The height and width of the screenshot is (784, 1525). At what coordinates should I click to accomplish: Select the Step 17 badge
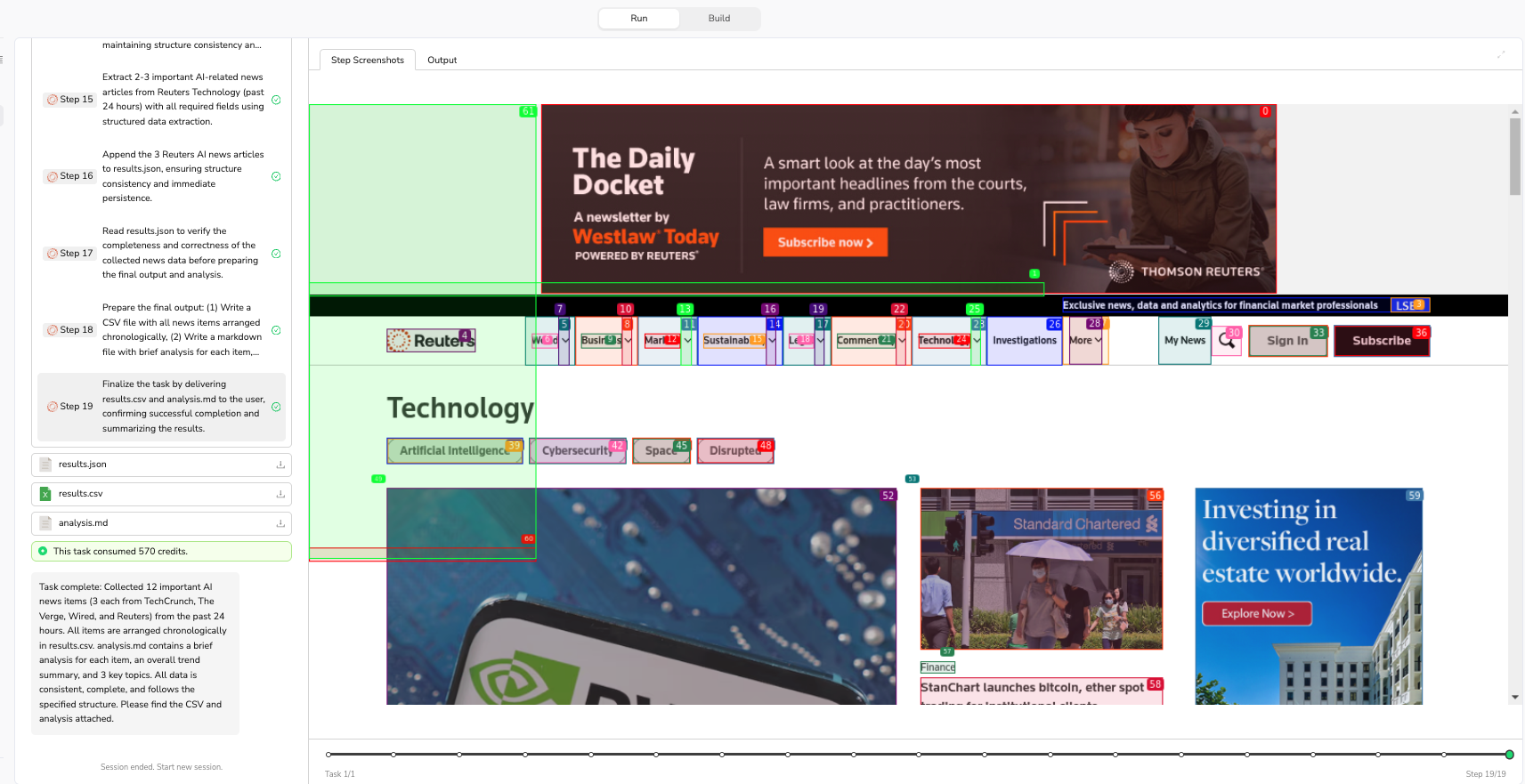pos(69,254)
